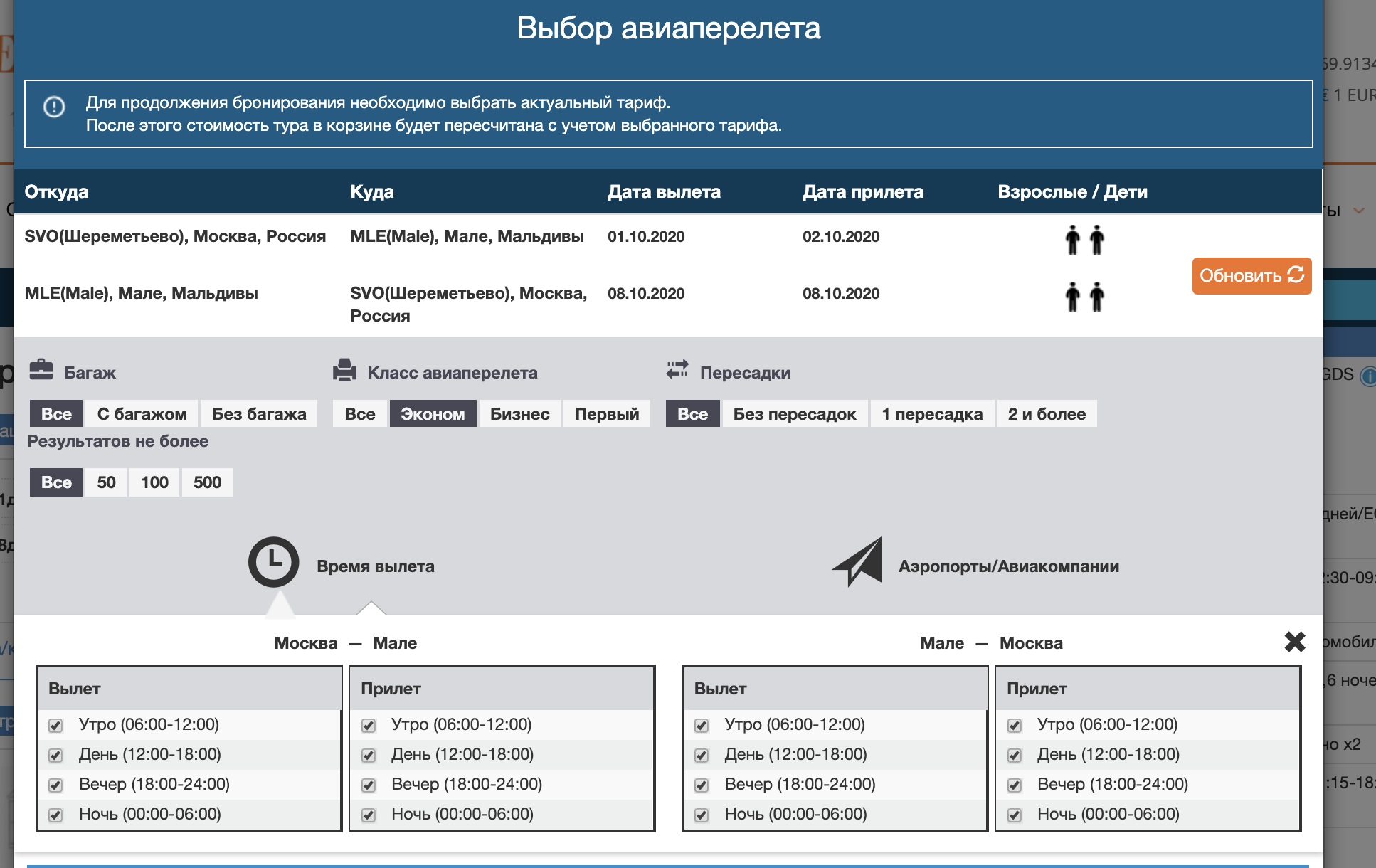
Task: Uncheck Утро departure for Москва — Мале
Action: [55, 726]
